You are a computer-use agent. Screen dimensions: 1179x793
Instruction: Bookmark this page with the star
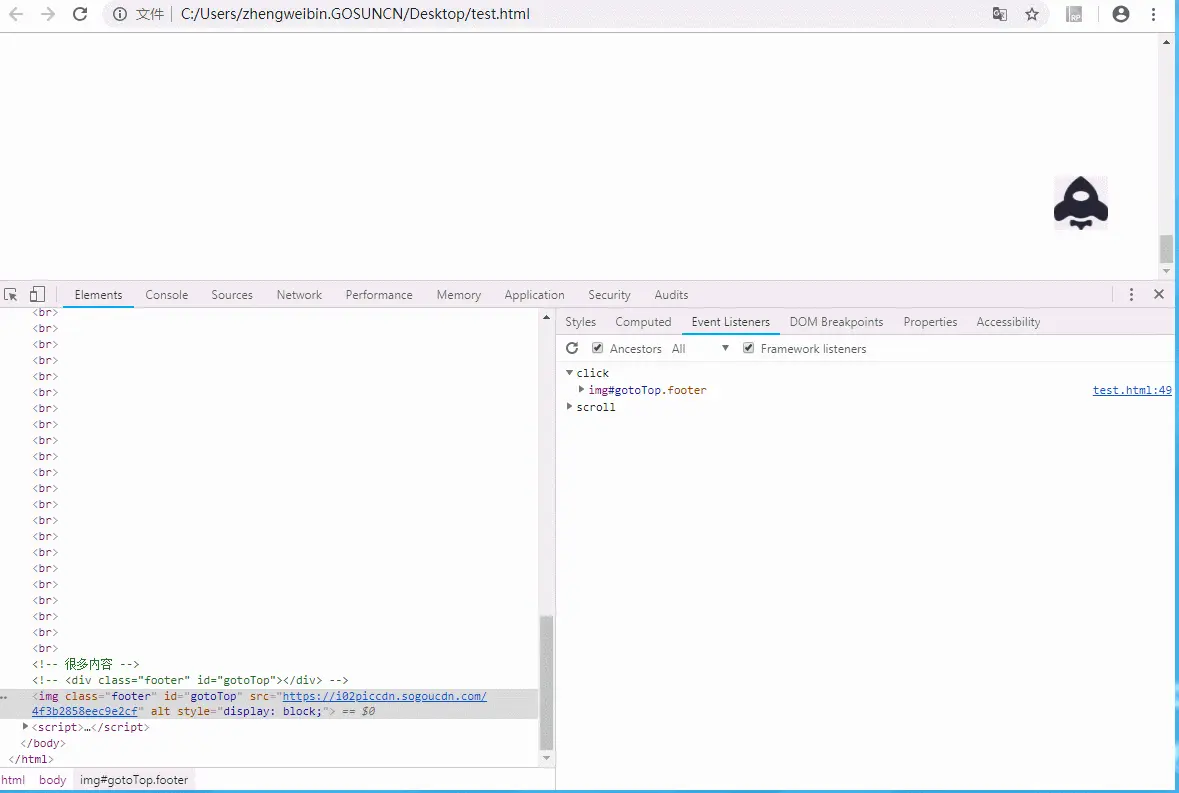[1032, 14]
